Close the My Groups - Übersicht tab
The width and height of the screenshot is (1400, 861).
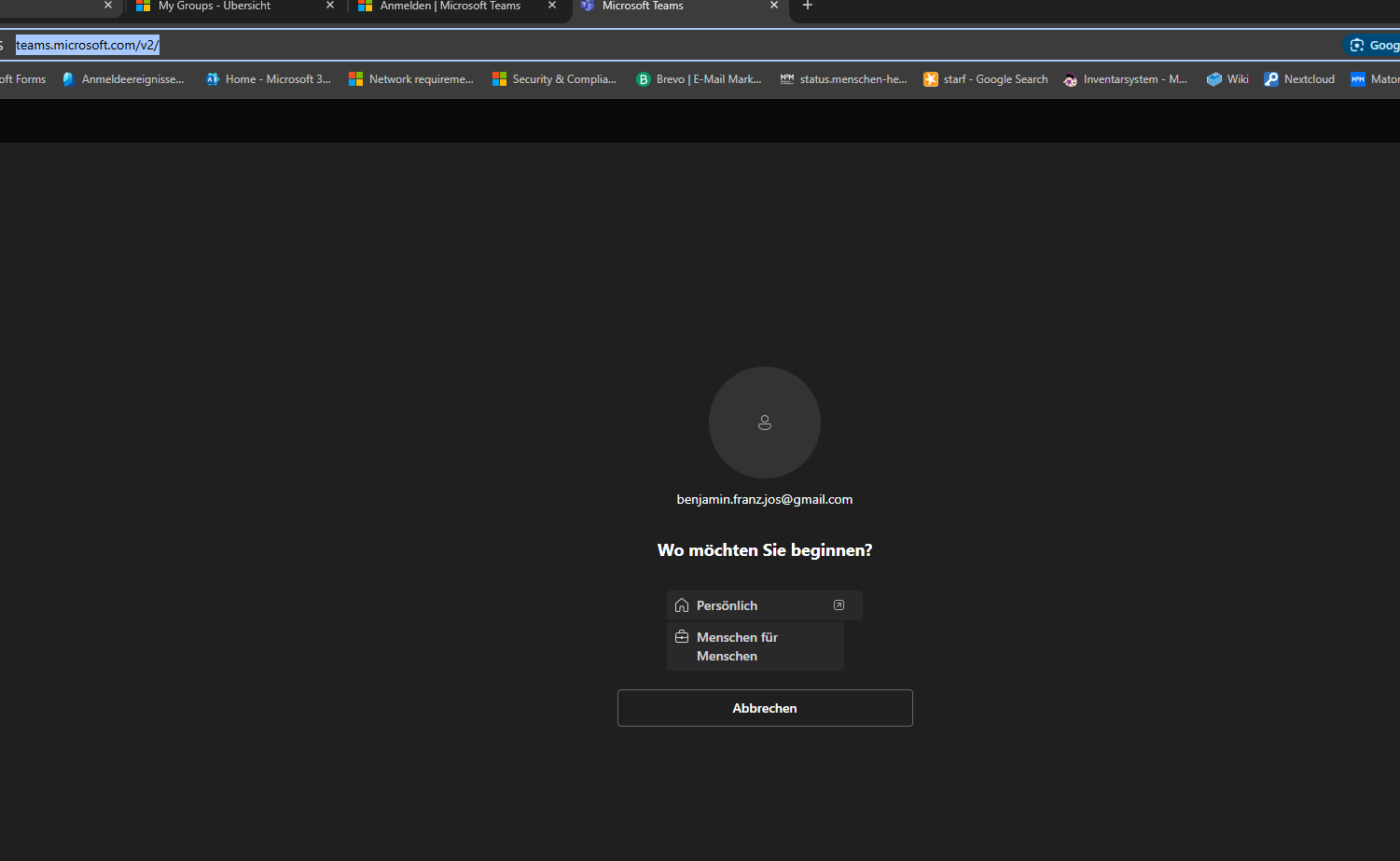coord(330,6)
